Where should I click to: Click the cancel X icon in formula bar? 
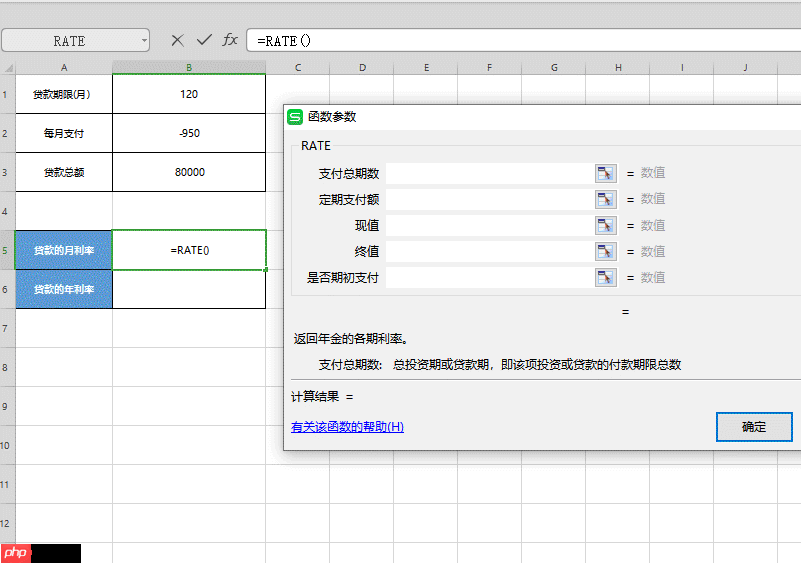click(177, 40)
